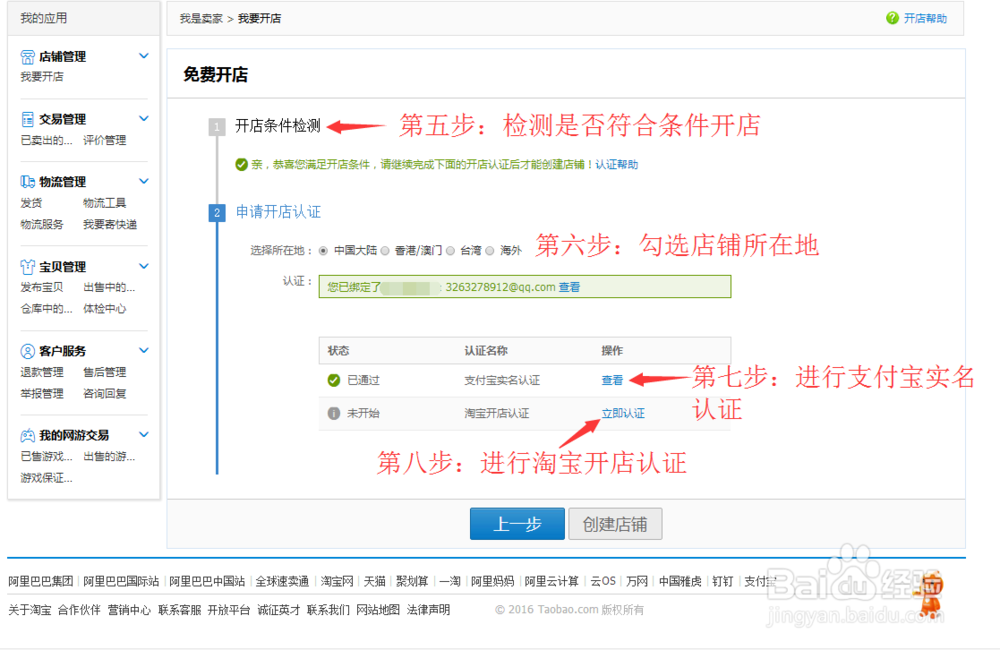Click the 开店帮助 help icon top right
The width and height of the screenshot is (1000, 650).
891,17
